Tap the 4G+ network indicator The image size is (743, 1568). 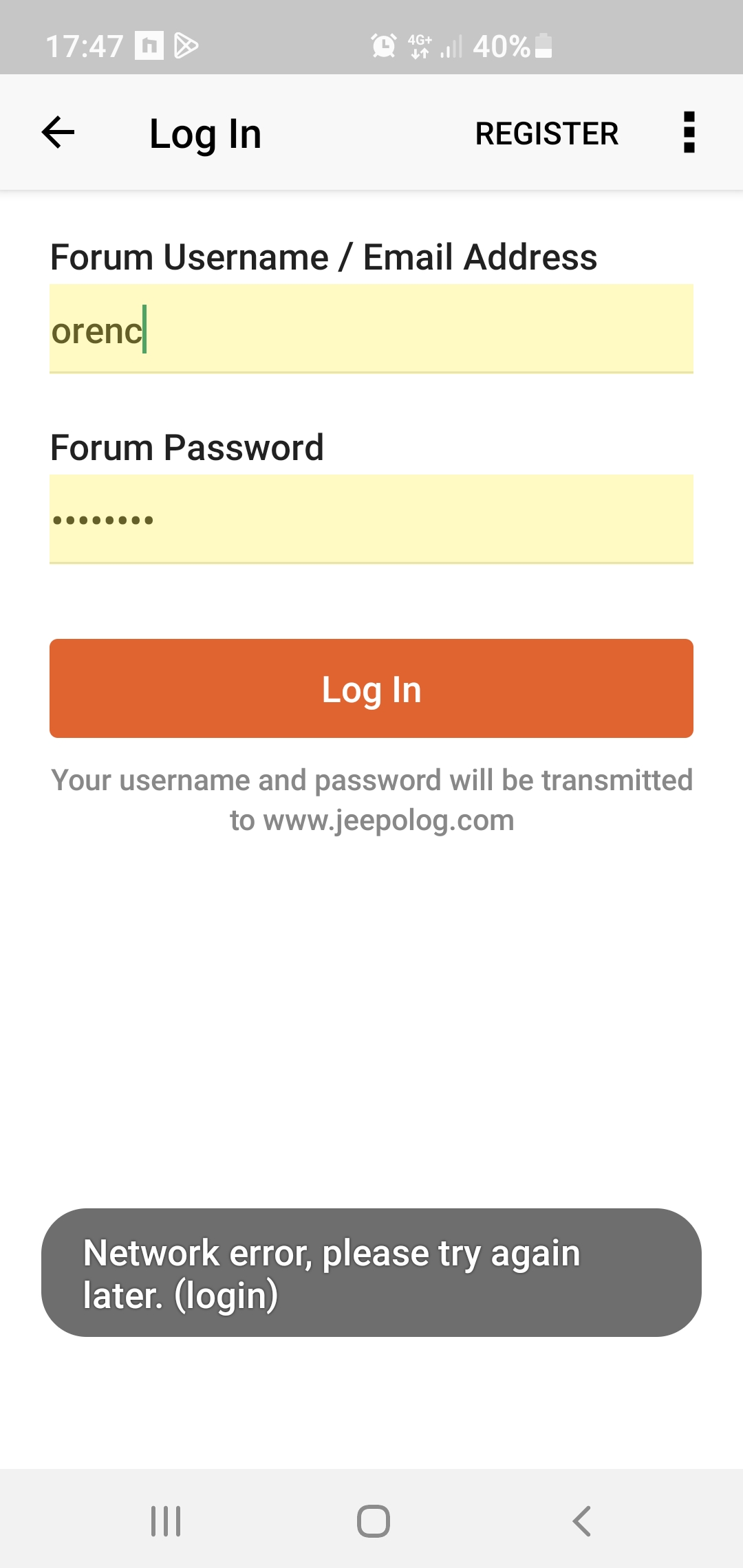[x=420, y=46]
